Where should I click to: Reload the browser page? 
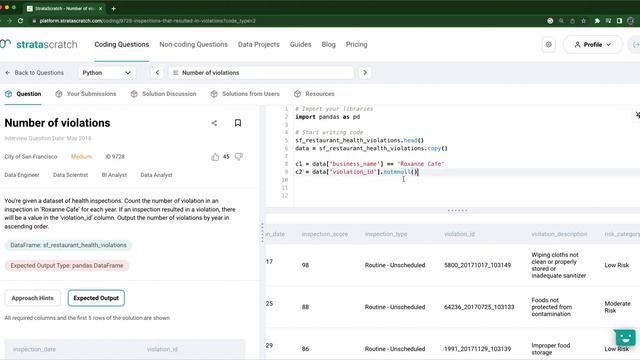coord(20,21)
